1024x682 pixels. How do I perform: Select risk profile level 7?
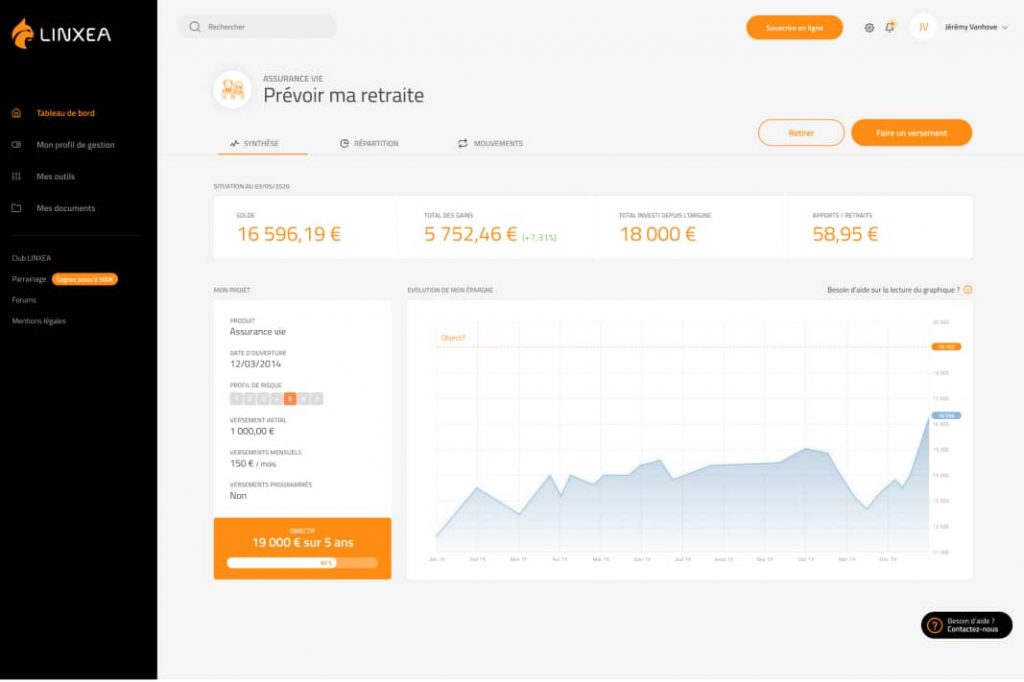point(316,398)
